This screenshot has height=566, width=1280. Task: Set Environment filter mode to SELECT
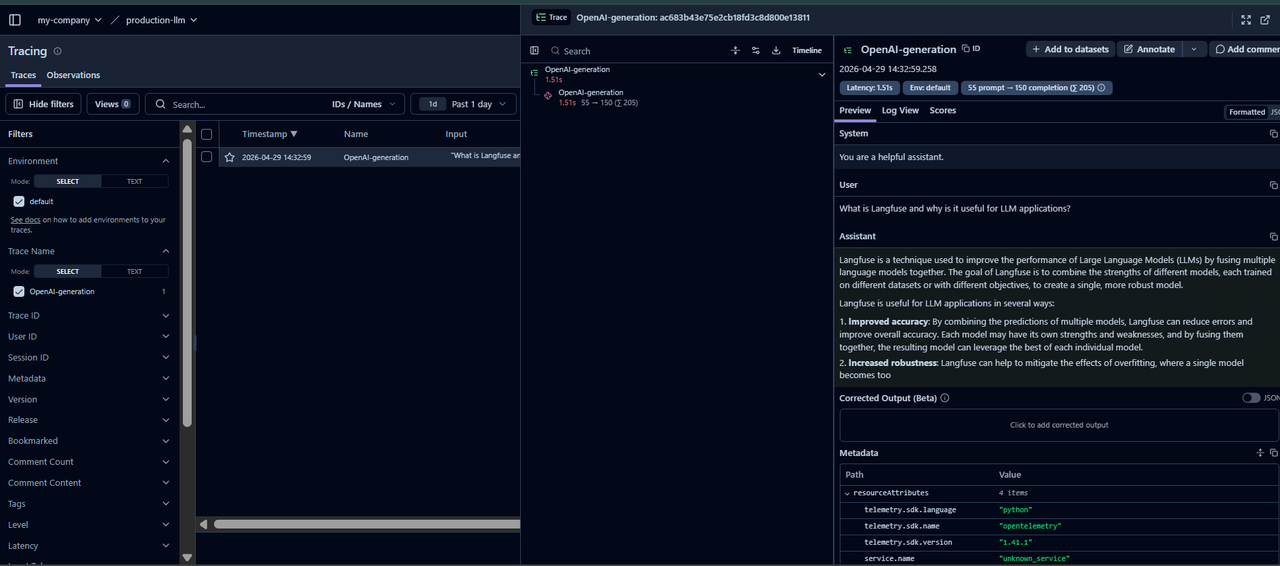coord(67,182)
